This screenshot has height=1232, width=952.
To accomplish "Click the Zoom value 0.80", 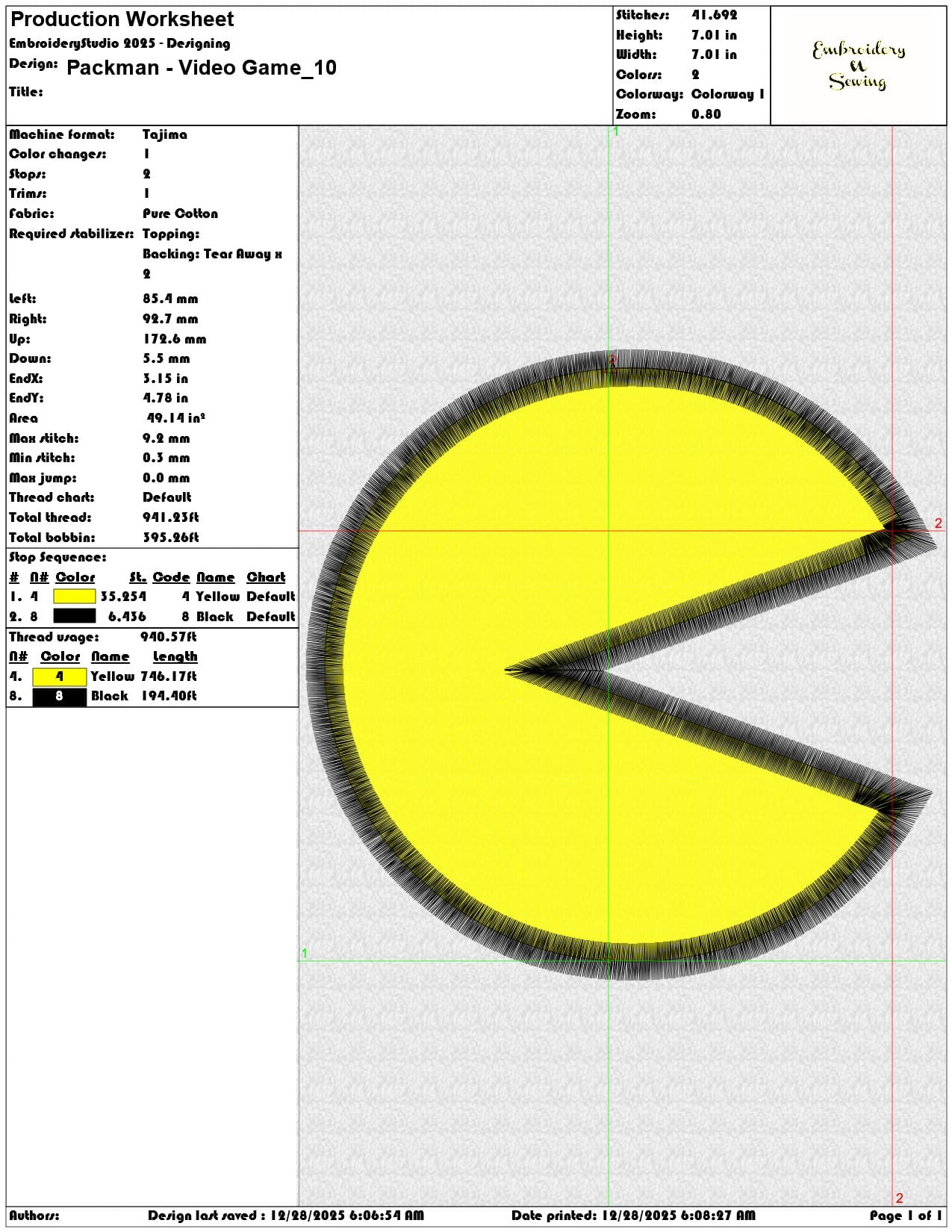I will (x=706, y=114).
